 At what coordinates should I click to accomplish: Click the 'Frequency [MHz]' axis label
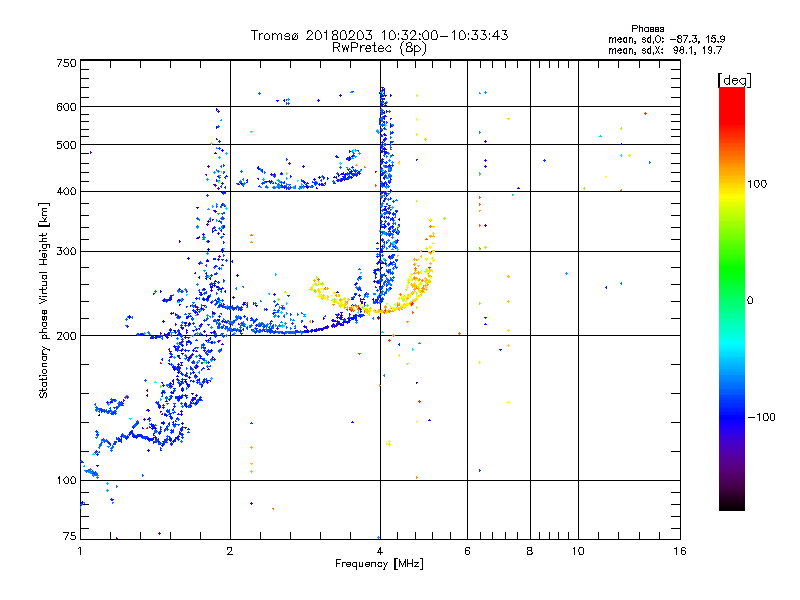point(379,564)
